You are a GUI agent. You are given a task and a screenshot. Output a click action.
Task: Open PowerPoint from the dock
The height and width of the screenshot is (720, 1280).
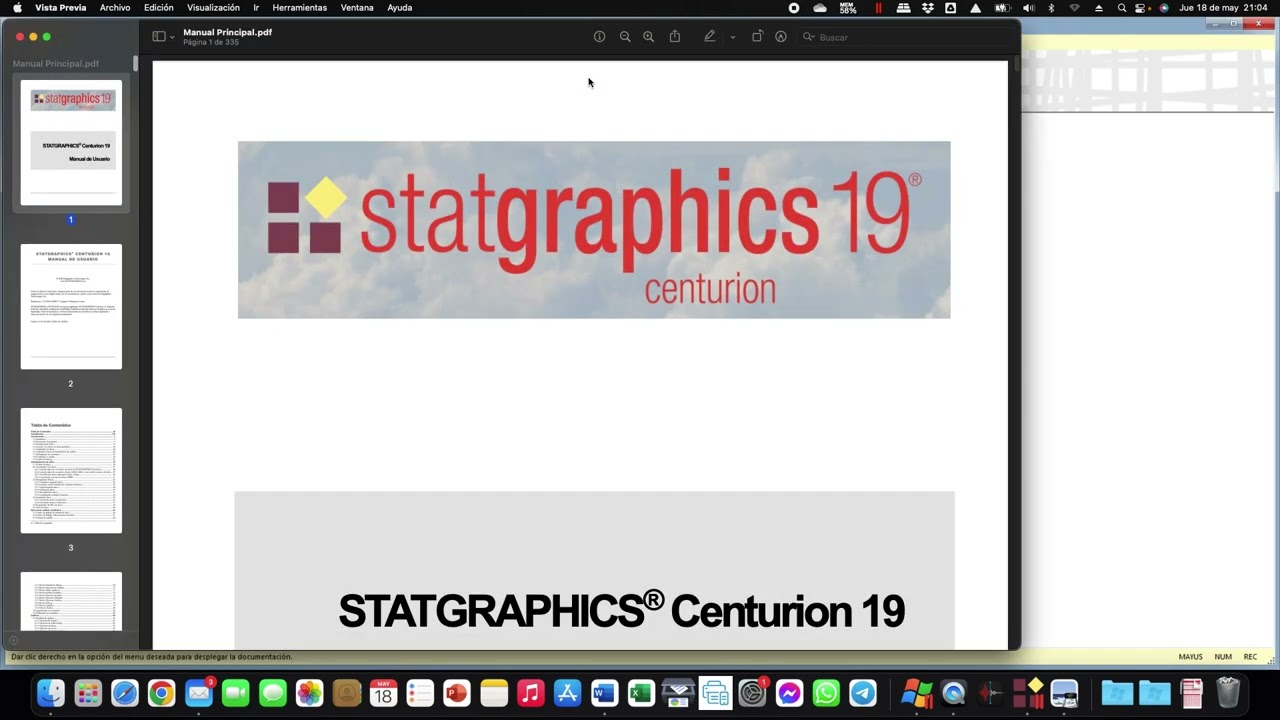(x=457, y=693)
